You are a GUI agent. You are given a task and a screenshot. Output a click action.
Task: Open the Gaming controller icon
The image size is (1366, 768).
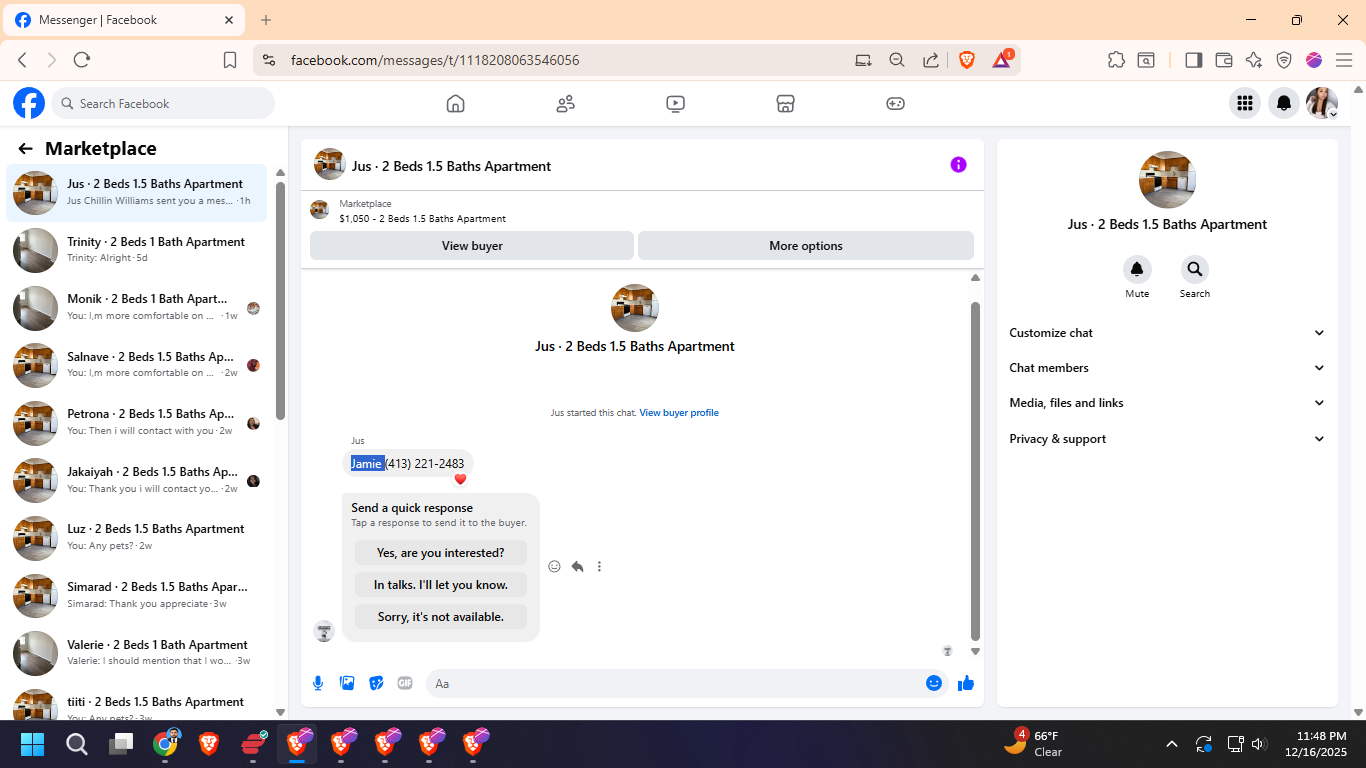[x=895, y=103]
